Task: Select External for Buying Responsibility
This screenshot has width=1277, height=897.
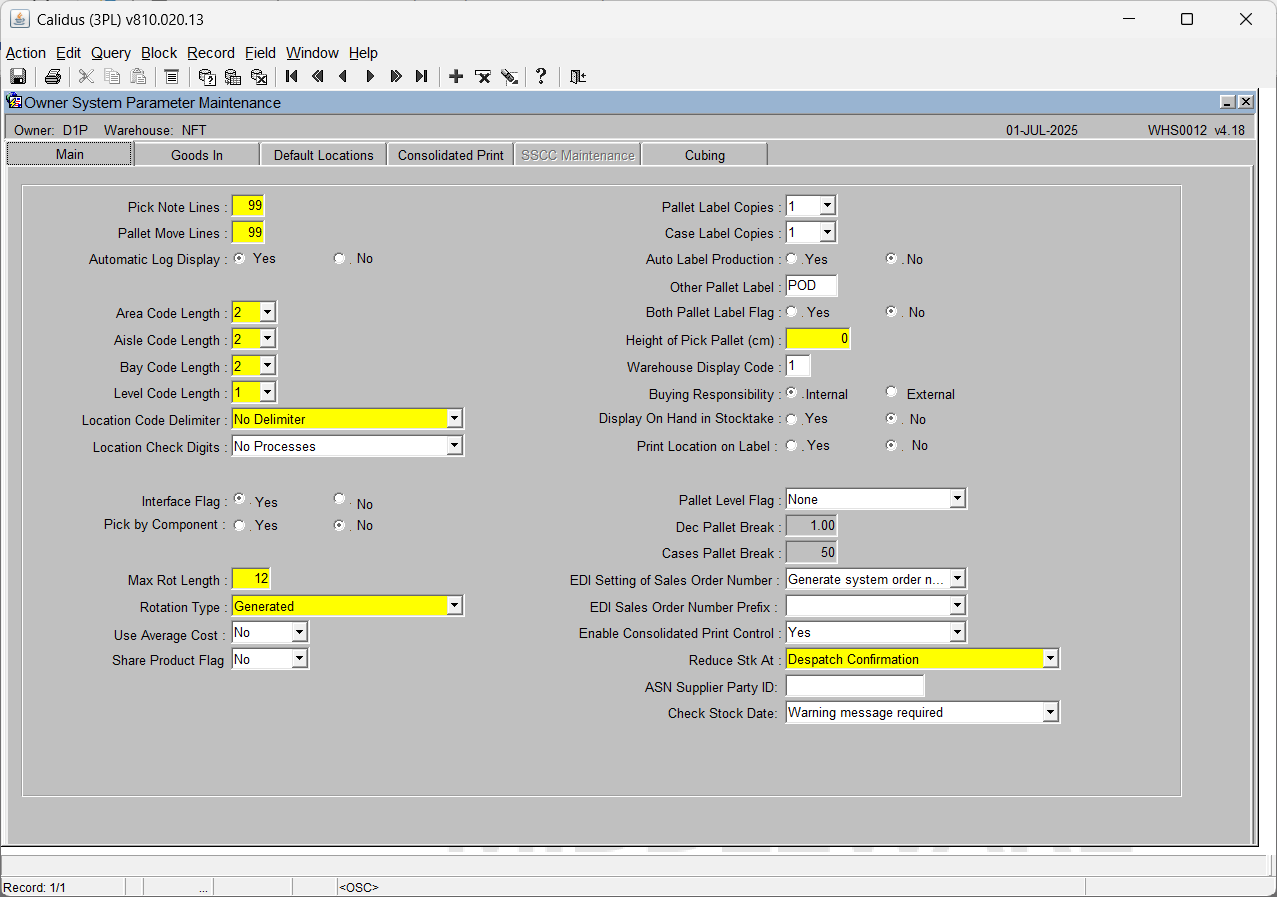Action: [892, 392]
